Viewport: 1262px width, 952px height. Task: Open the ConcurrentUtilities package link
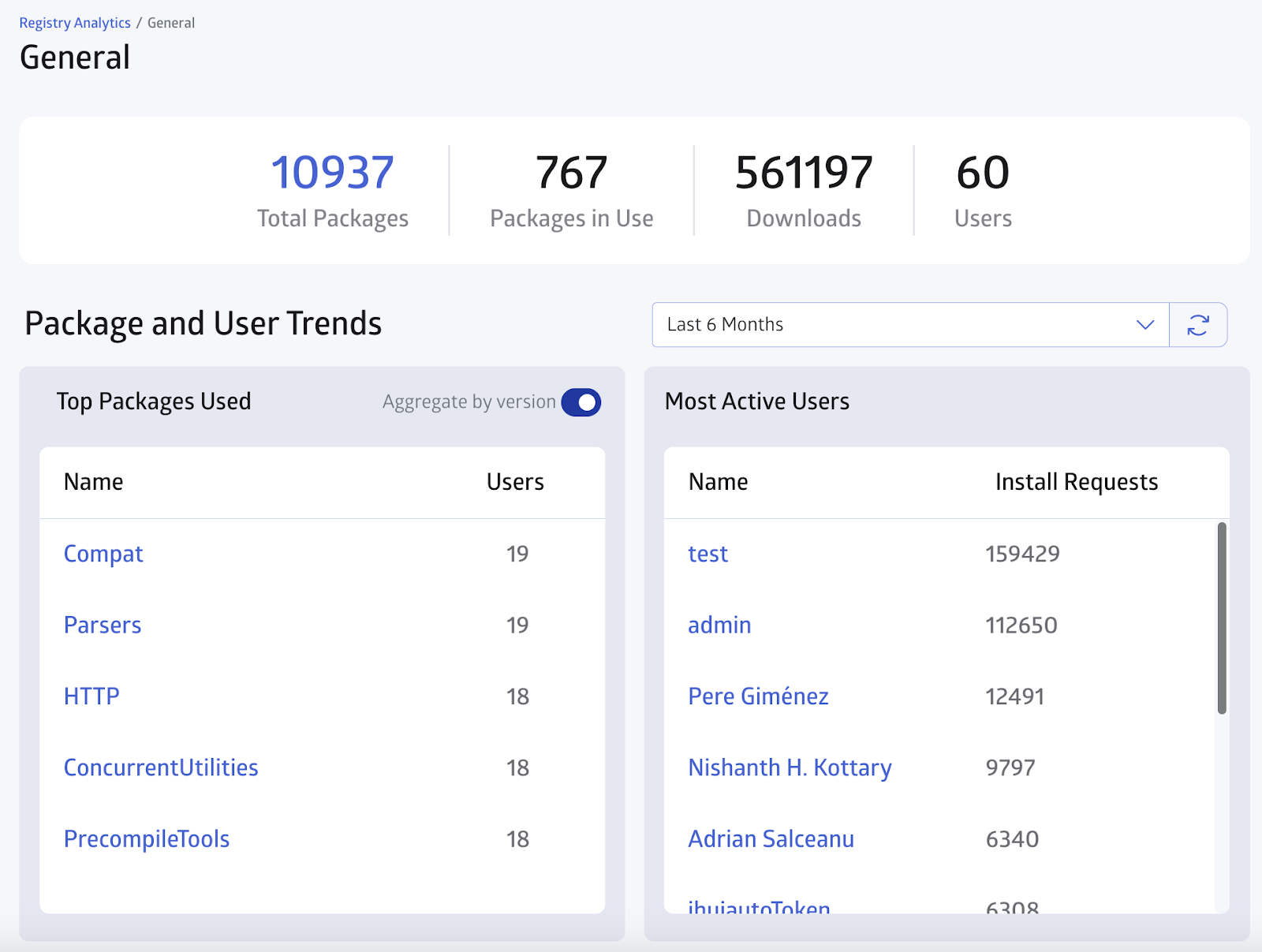pyautogui.click(x=161, y=767)
